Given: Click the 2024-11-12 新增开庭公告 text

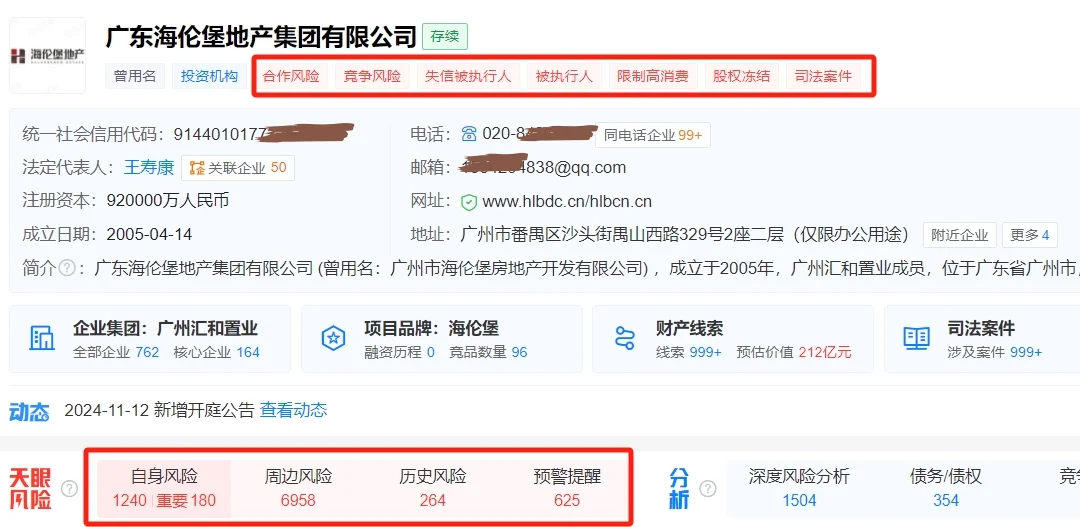Looking at the screenshot, I should point(159,411).
